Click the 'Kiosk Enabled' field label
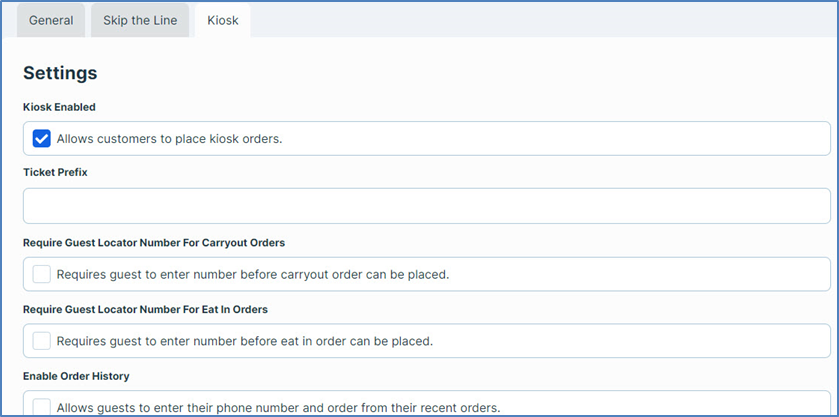The height and width of the screenshot is (417, 839). coord(59,107)
